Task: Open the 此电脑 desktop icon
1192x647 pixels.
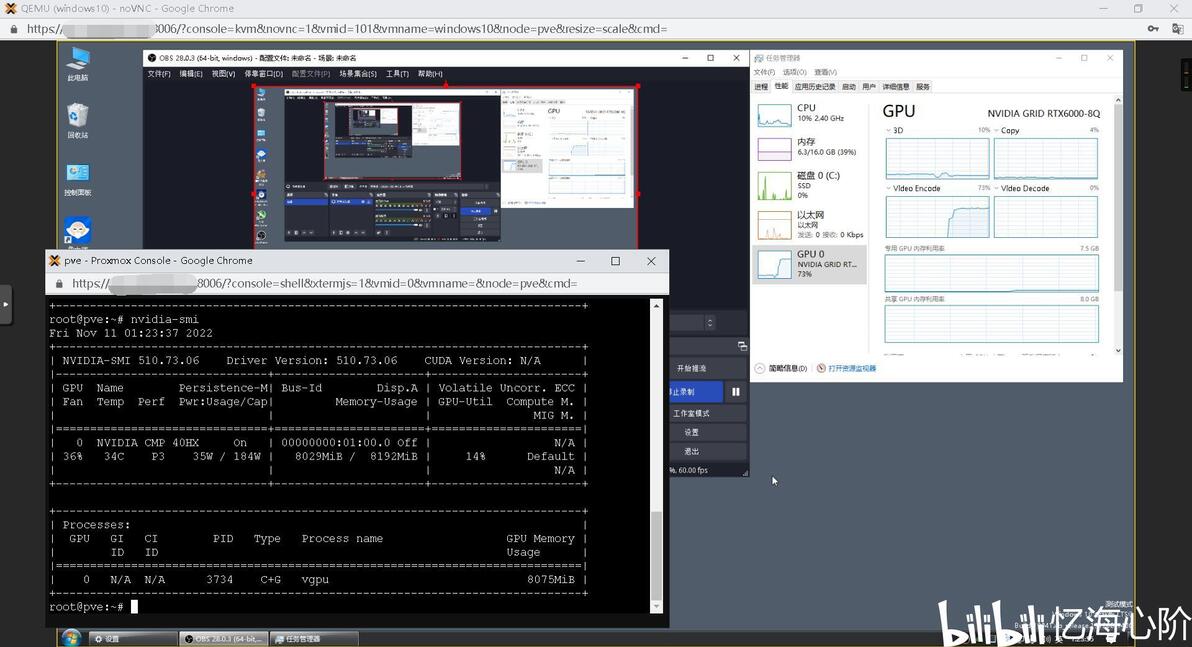Action: pos(78,64)
